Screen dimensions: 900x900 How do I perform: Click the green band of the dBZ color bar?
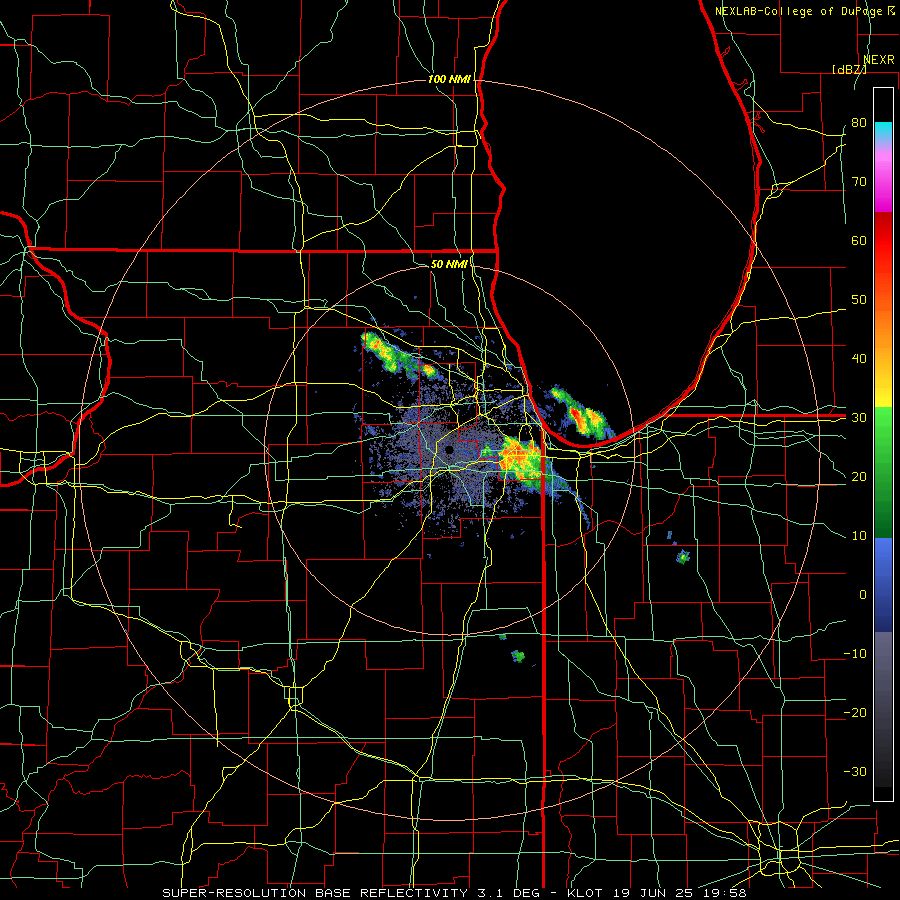(x=883, y=472)
